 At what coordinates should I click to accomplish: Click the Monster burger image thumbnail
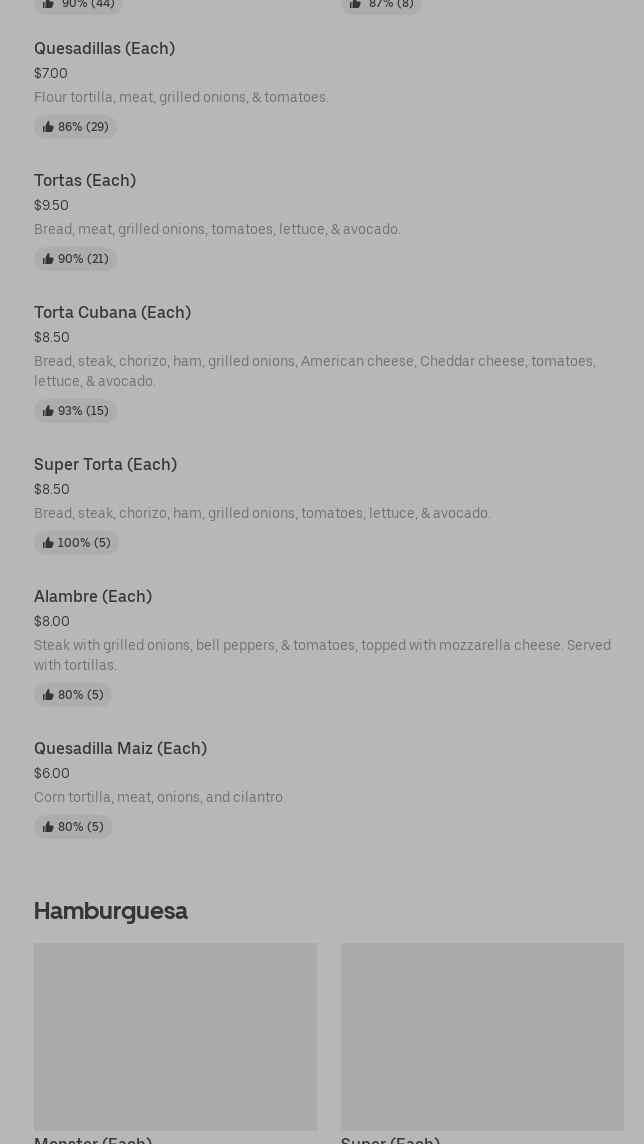(x=175, y=1036)
